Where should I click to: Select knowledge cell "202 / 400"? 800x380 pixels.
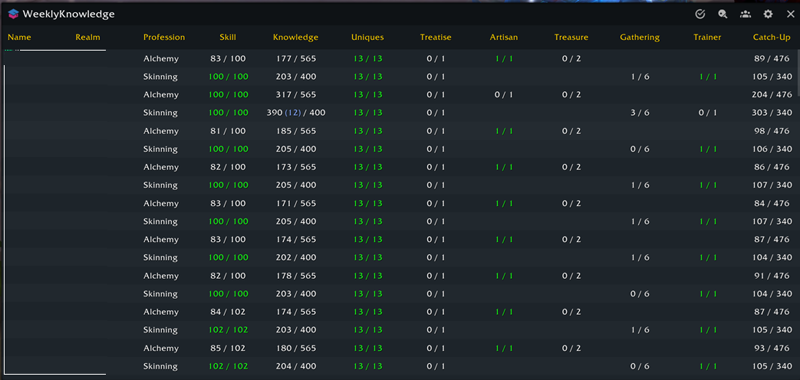295,258
